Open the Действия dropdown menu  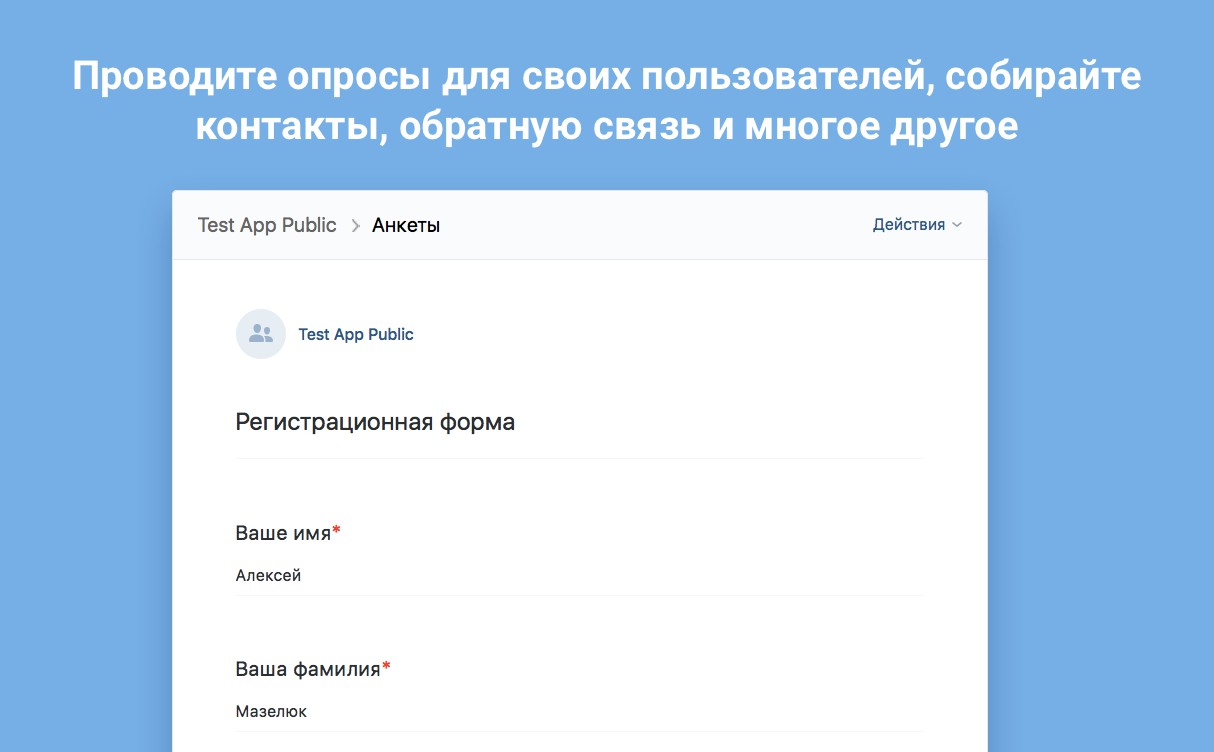pyautogui.click(x=917, y=225)
